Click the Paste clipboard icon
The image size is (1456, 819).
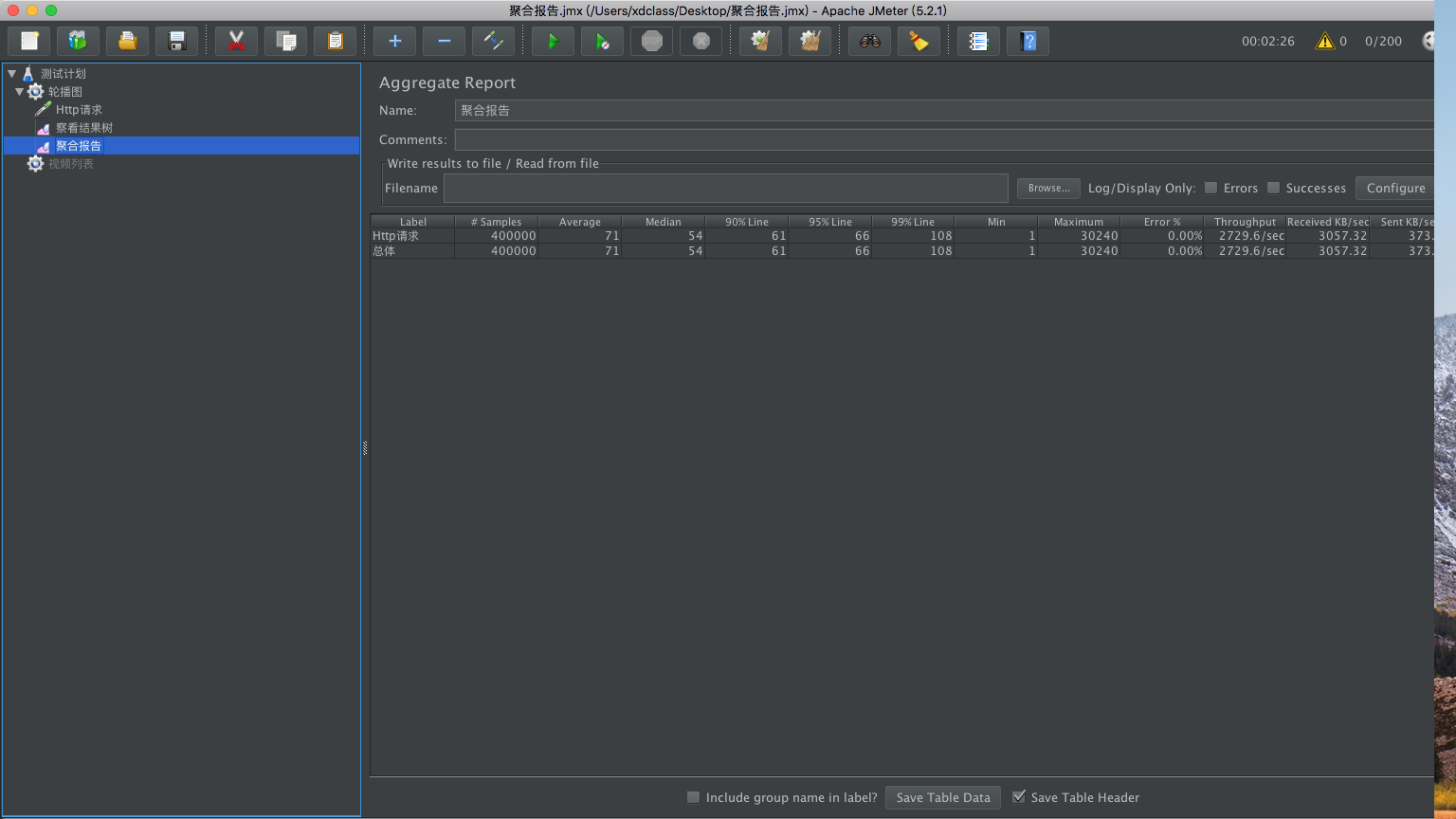point(335,41)
